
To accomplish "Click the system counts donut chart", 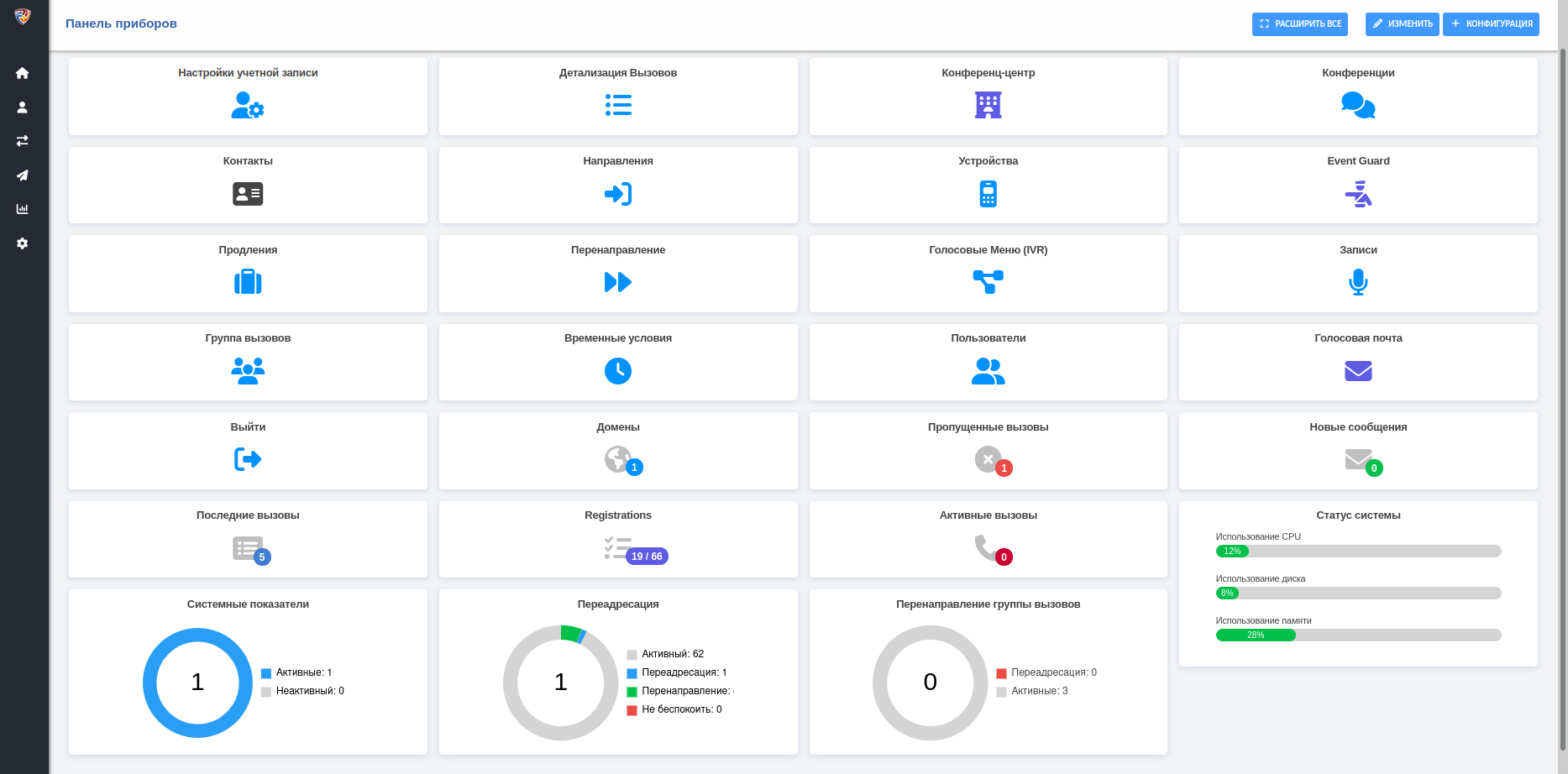I will (197, 682).
